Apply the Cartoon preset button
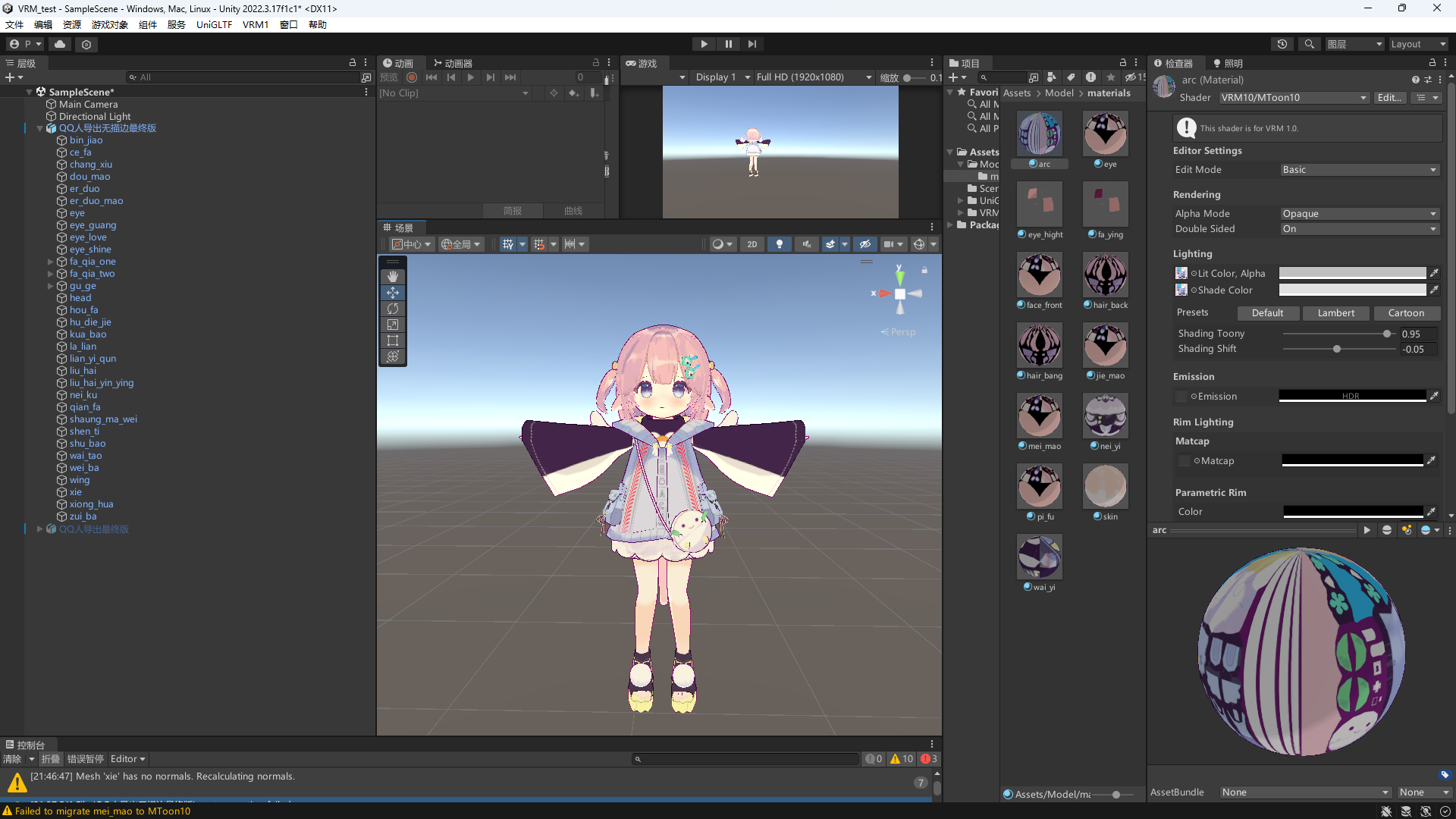 click(x=1406, y=313)
